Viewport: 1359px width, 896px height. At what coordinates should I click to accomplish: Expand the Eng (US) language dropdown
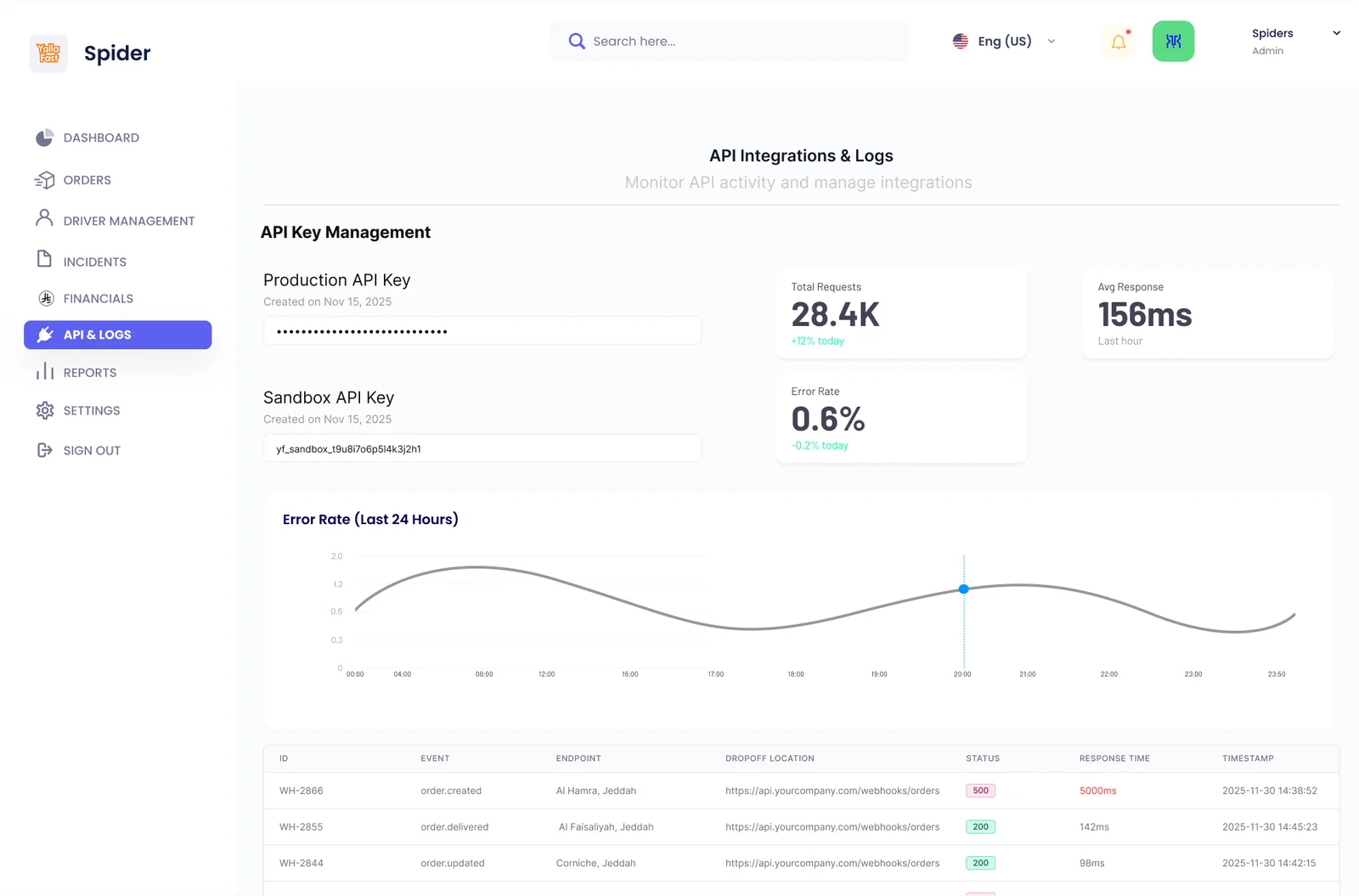(1052, 41)
